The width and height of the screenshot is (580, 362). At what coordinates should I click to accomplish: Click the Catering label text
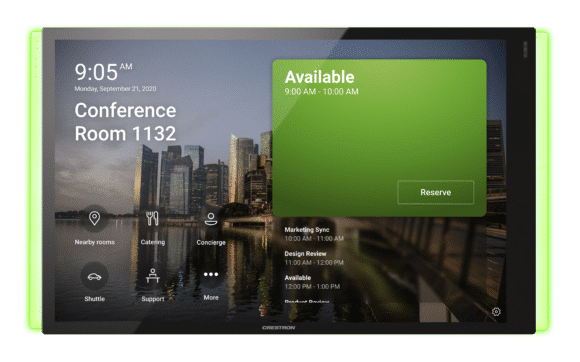point(152,242)
